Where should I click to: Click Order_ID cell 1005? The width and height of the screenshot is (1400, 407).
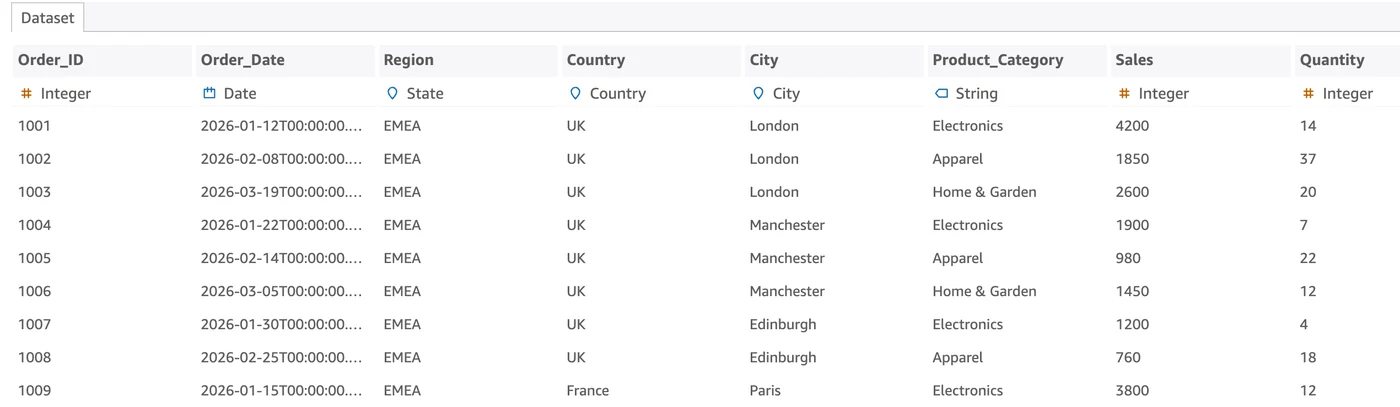[x=34, y=258]
